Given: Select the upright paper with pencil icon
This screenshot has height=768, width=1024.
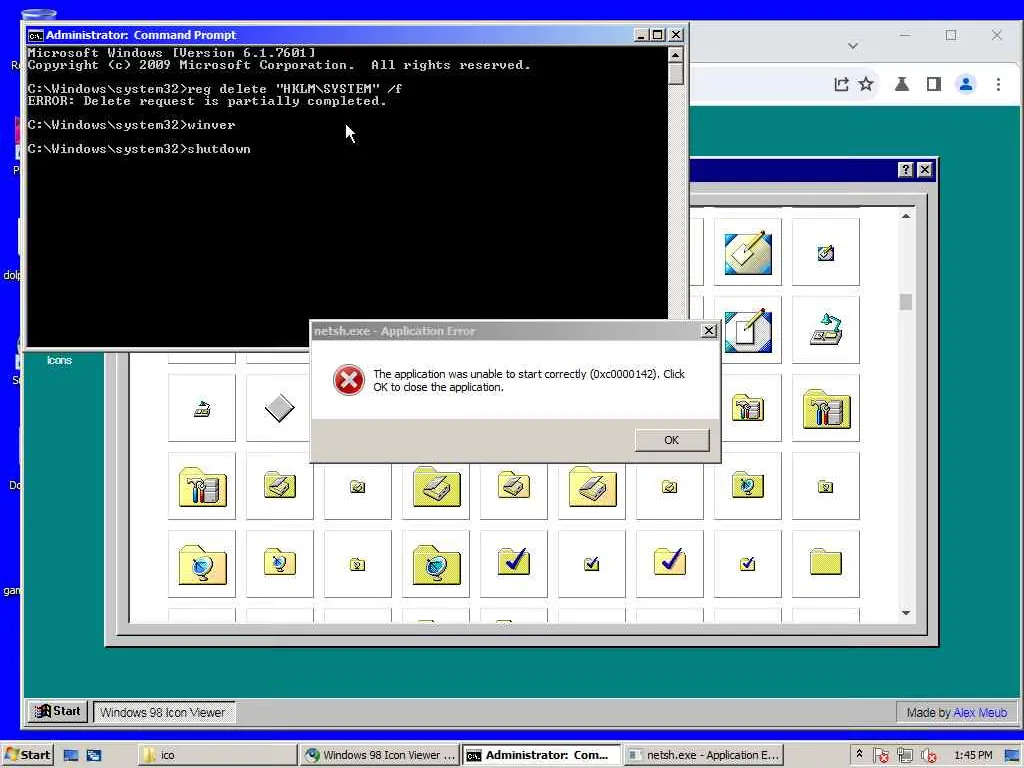Looking at the screenshot, I should [x=748, y=330].
